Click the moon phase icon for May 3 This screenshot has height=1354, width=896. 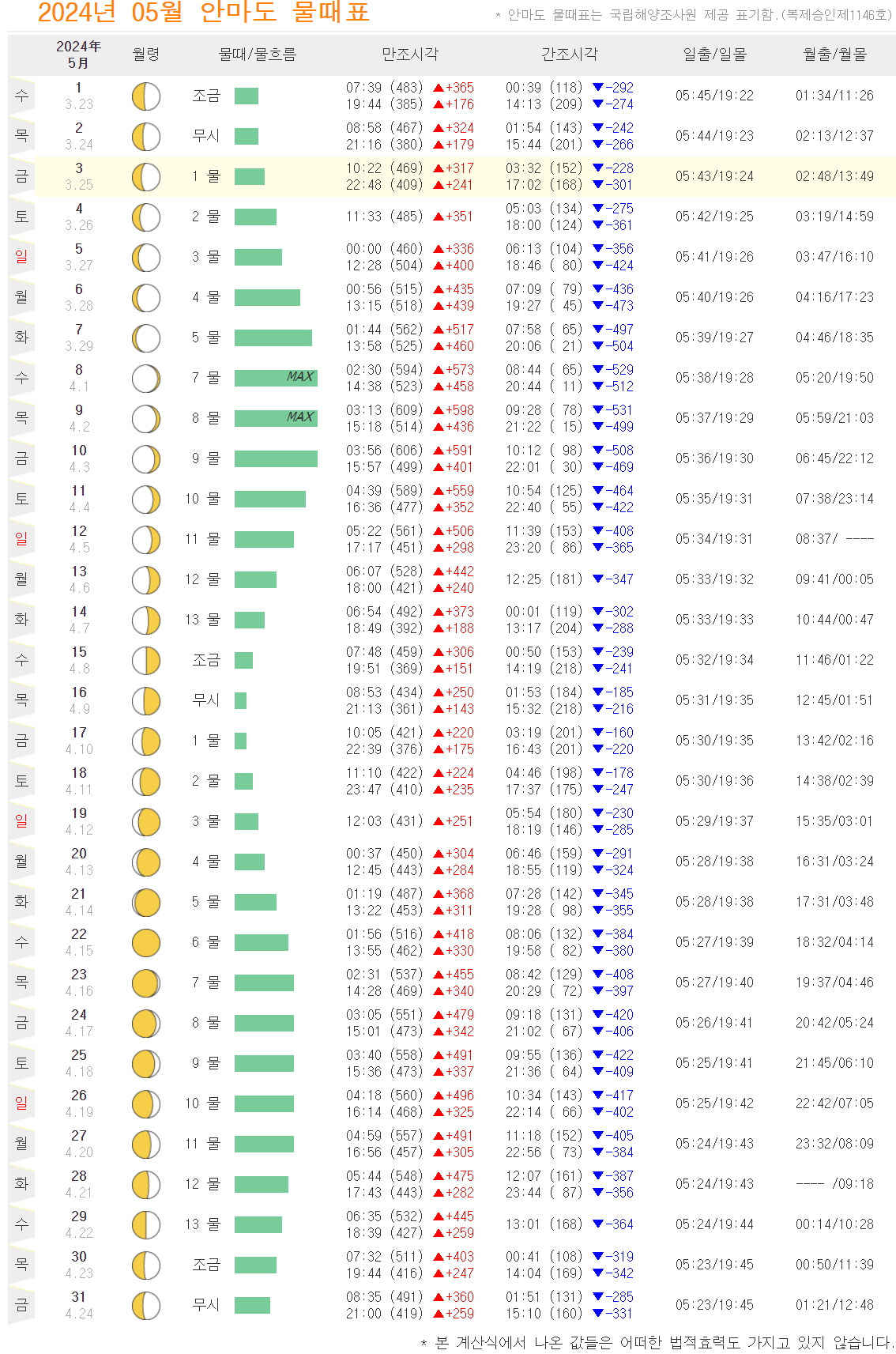coord(146,177)
